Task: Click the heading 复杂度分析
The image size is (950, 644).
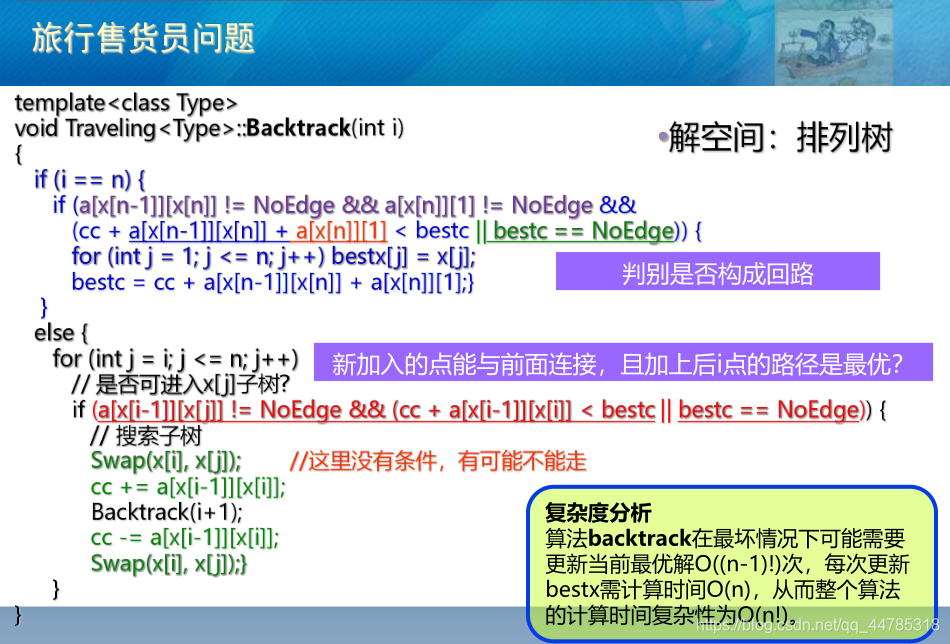Action: click(x=598, y=513)
